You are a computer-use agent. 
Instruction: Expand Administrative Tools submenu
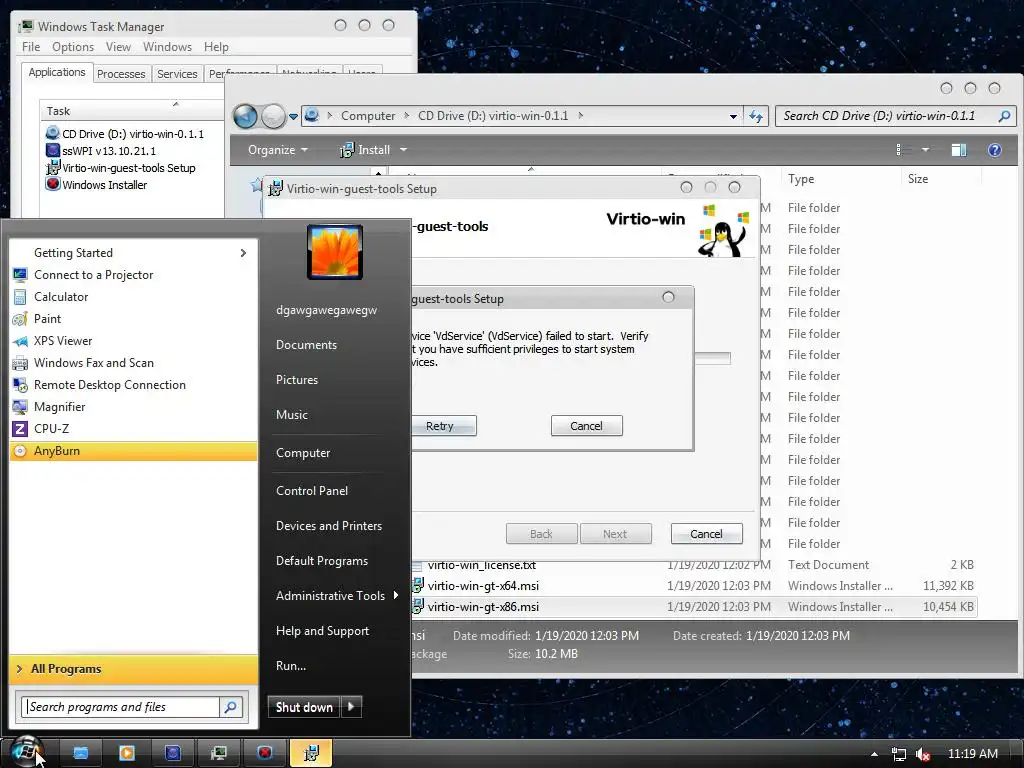pyautogui.click(x=336, y=596)
